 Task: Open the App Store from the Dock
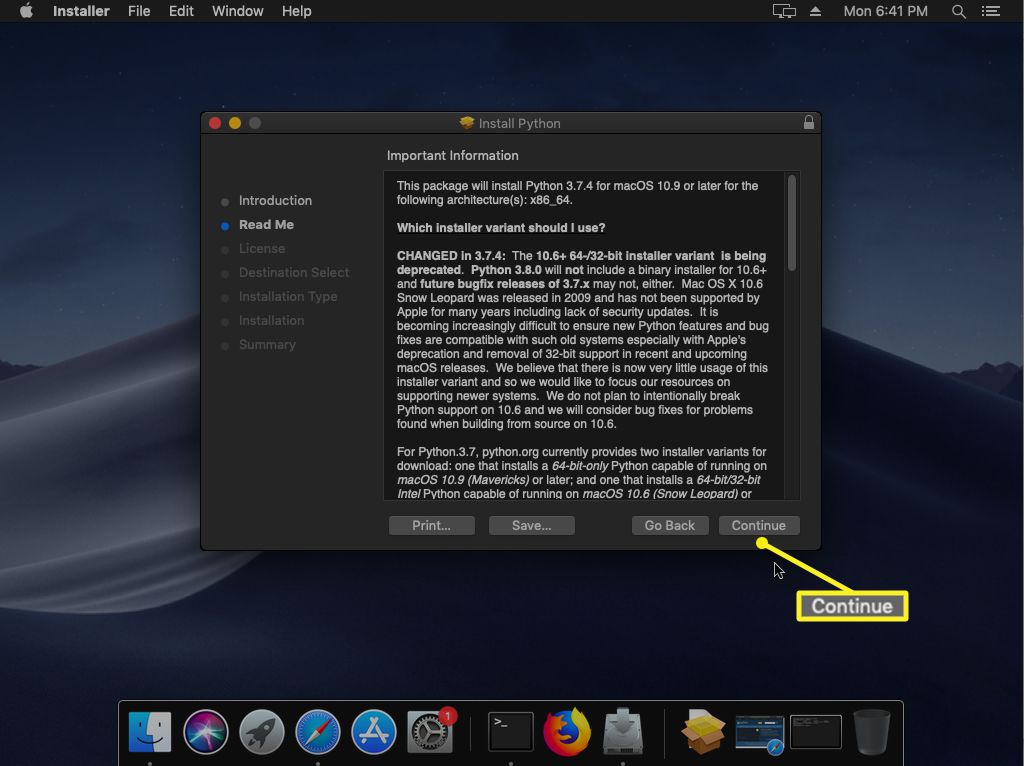372,731
